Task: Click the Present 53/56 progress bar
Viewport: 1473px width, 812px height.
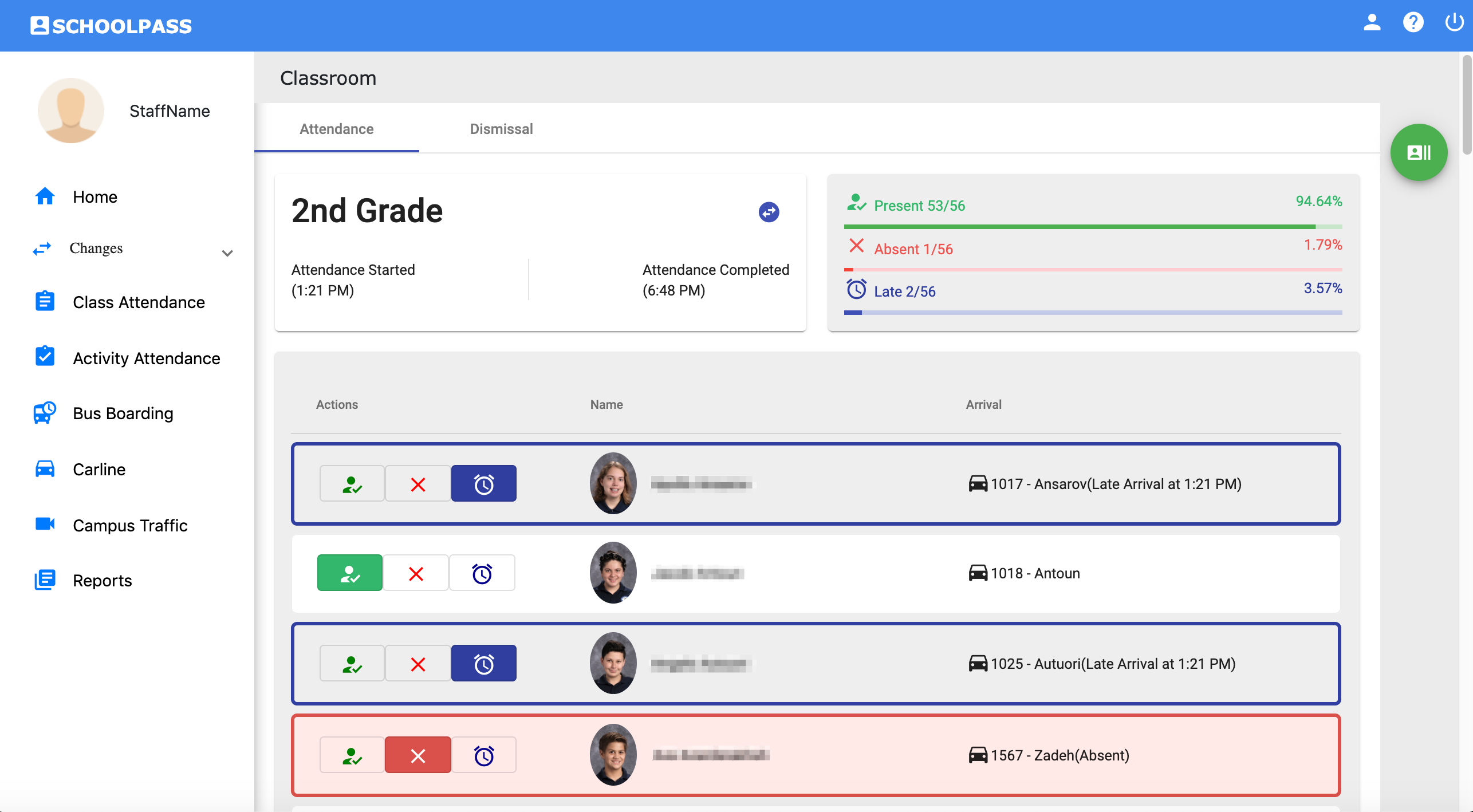Action: 1092,227
